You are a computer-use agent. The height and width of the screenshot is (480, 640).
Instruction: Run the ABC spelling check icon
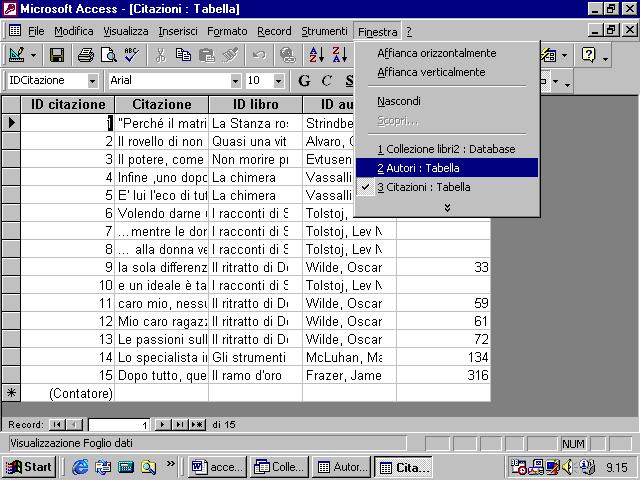pos(132,55)
